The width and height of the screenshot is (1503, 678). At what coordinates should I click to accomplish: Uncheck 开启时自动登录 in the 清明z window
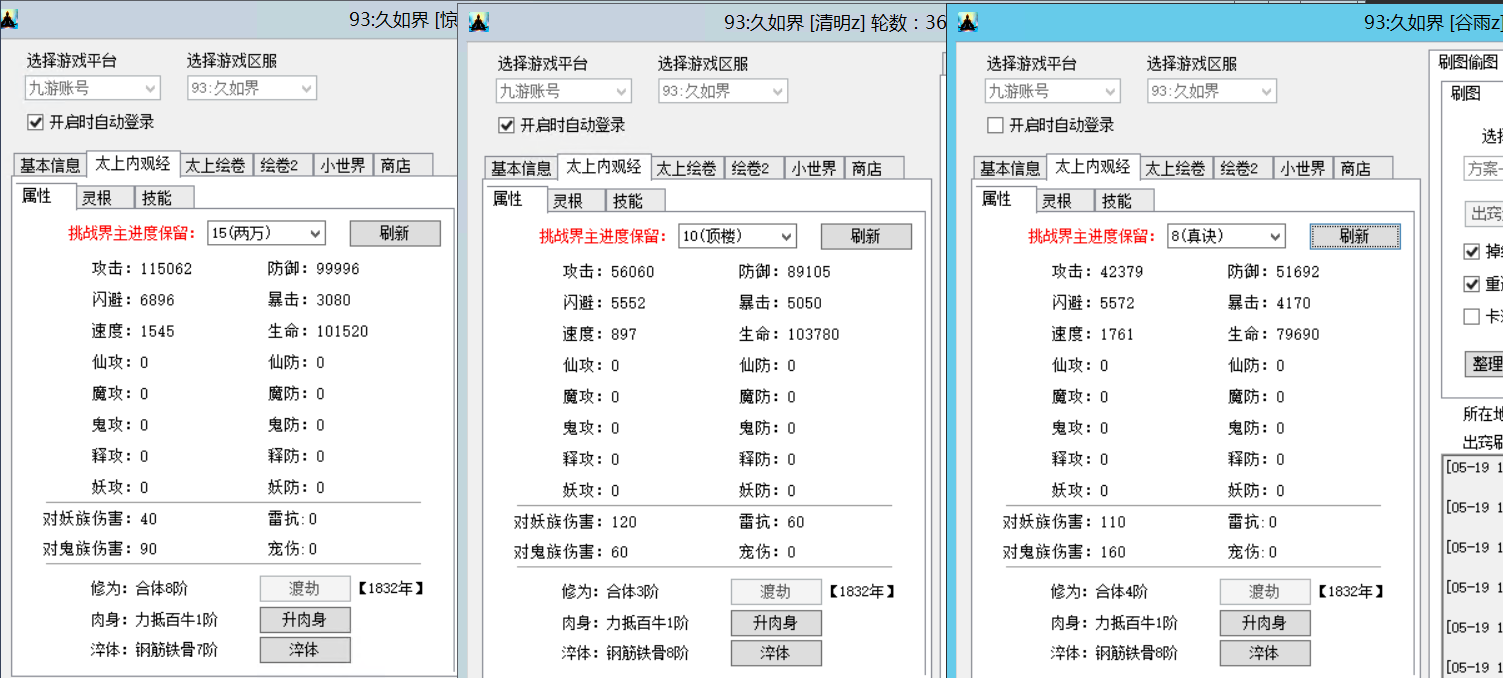coord(507,125)
